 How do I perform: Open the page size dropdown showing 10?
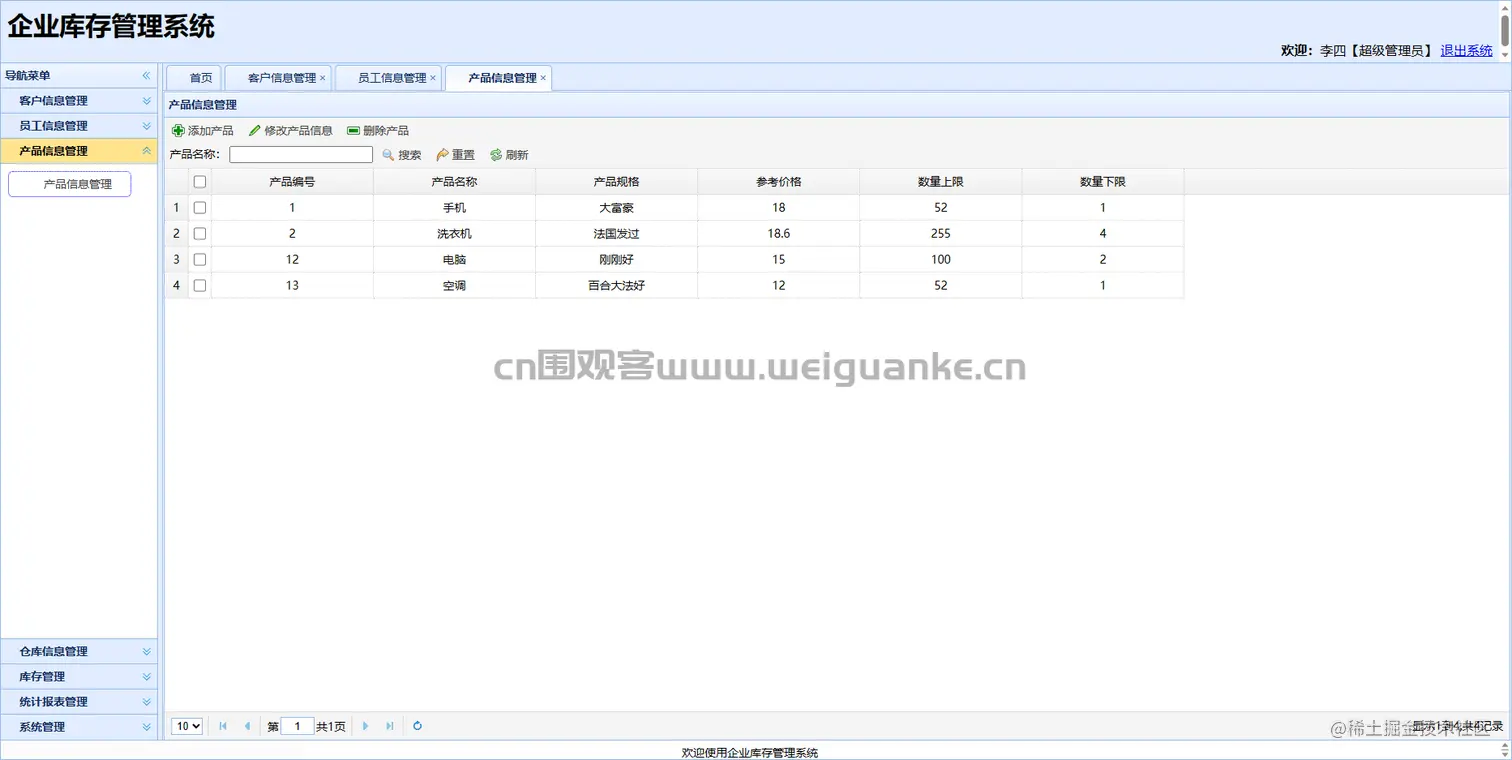187,727
